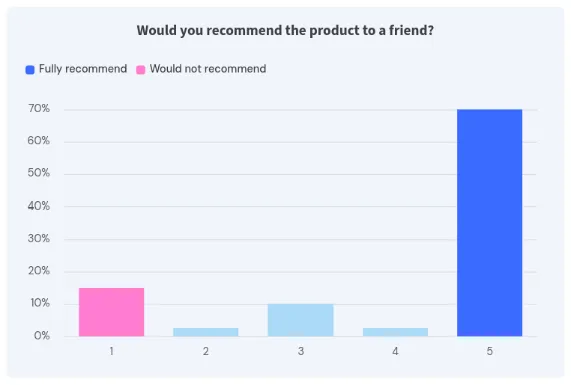Click the 20% y-axis label

click(x=39, y=271)
